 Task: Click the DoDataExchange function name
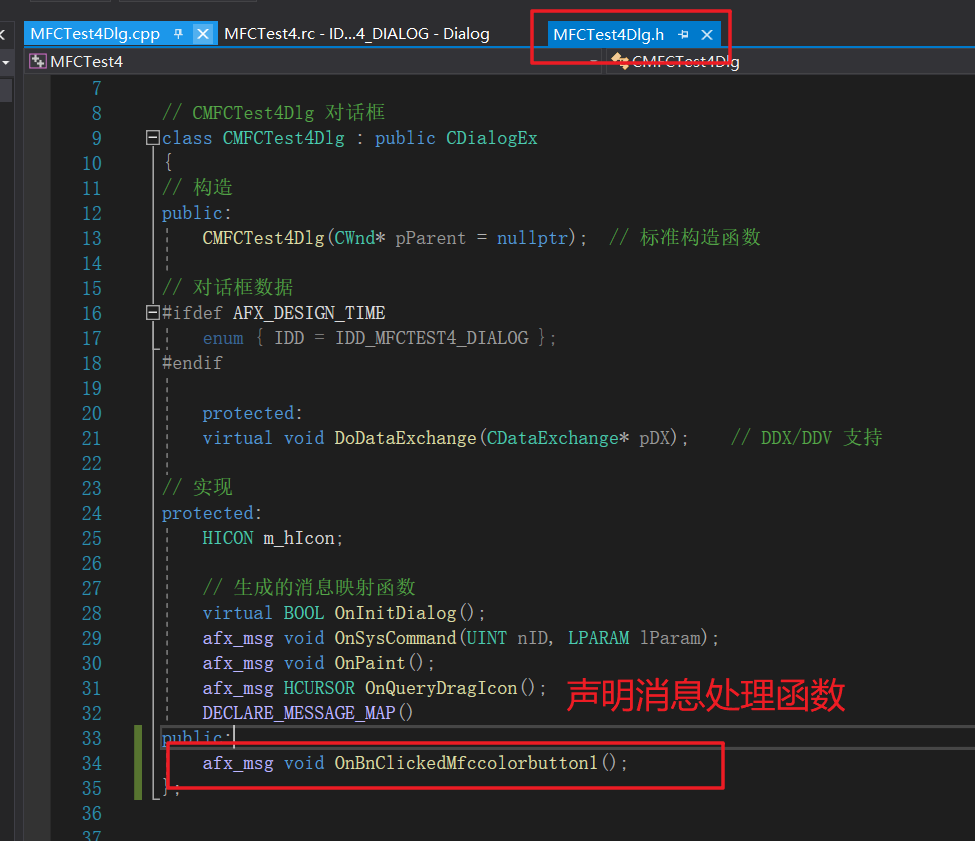coord(405,438)
